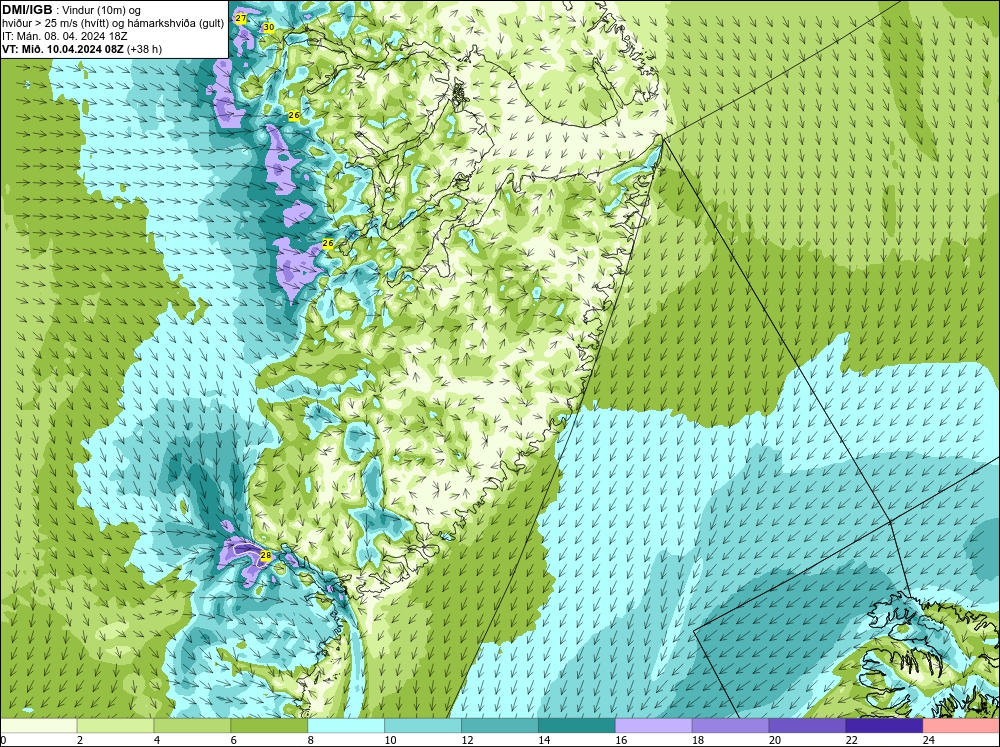Click the yellow gust label 28

(266, 556)
